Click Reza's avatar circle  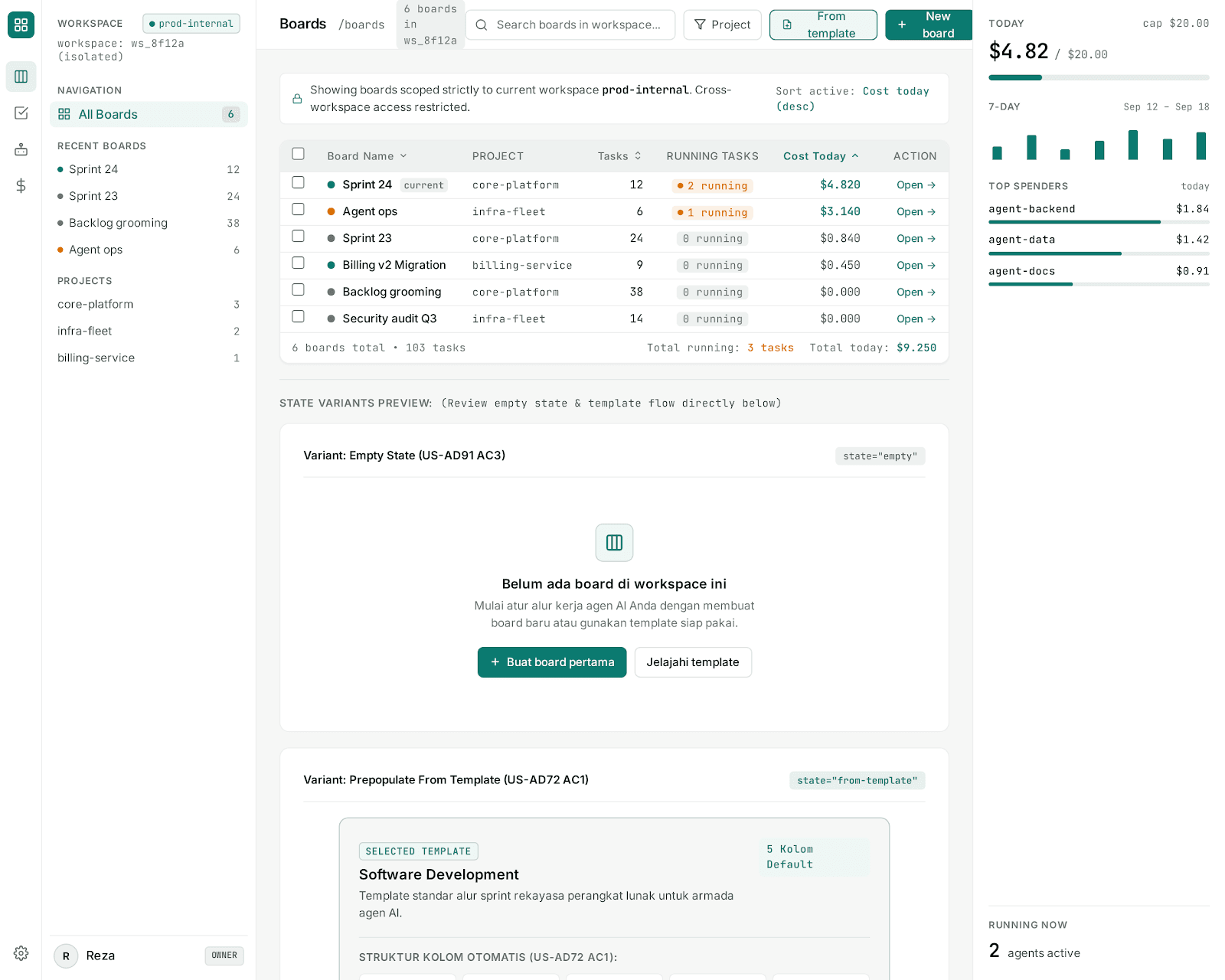coord(66,955)
